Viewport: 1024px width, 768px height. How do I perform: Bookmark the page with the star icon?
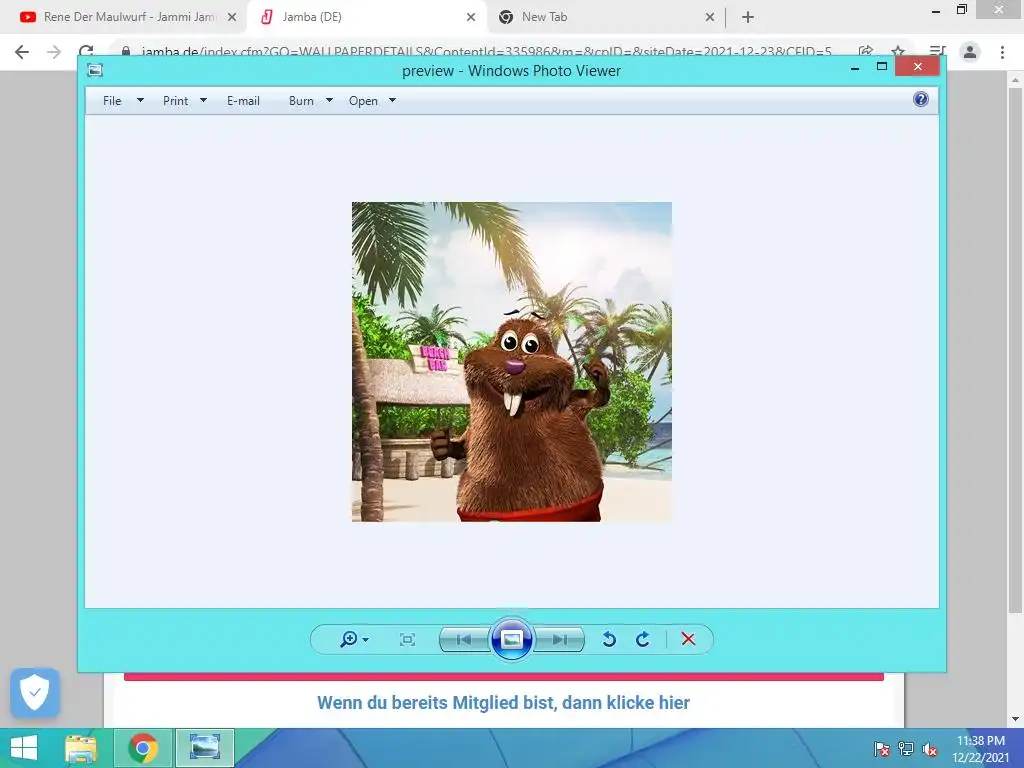898,51
